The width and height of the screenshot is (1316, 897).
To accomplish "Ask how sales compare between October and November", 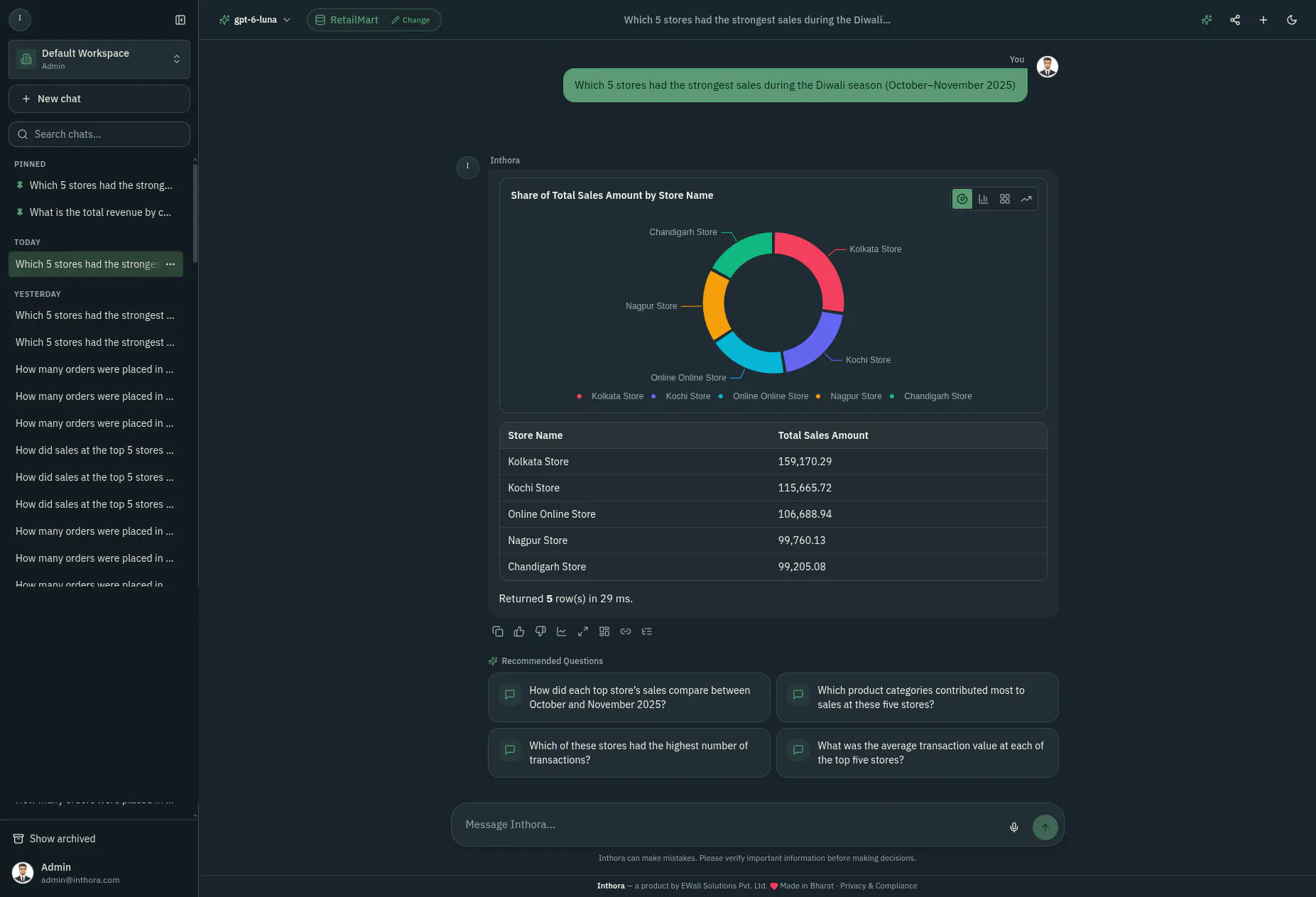I will coord(629,697).
